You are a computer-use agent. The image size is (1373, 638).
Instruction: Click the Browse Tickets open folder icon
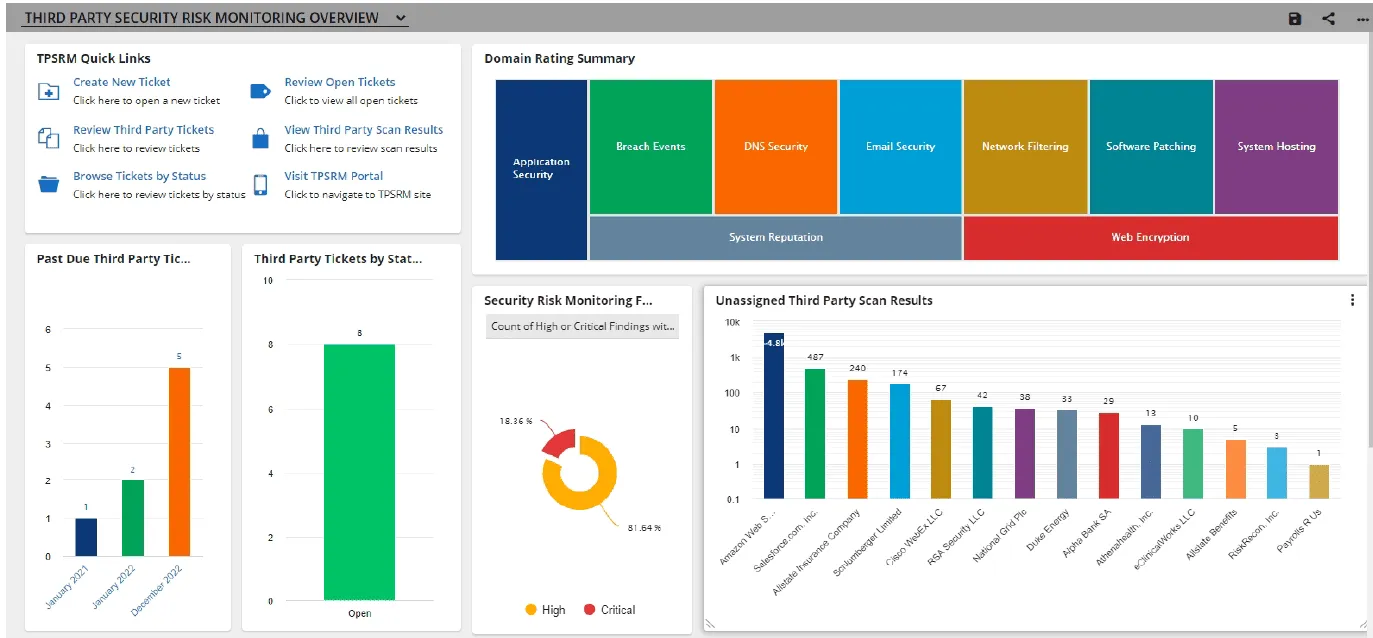[x=48, y=184]
